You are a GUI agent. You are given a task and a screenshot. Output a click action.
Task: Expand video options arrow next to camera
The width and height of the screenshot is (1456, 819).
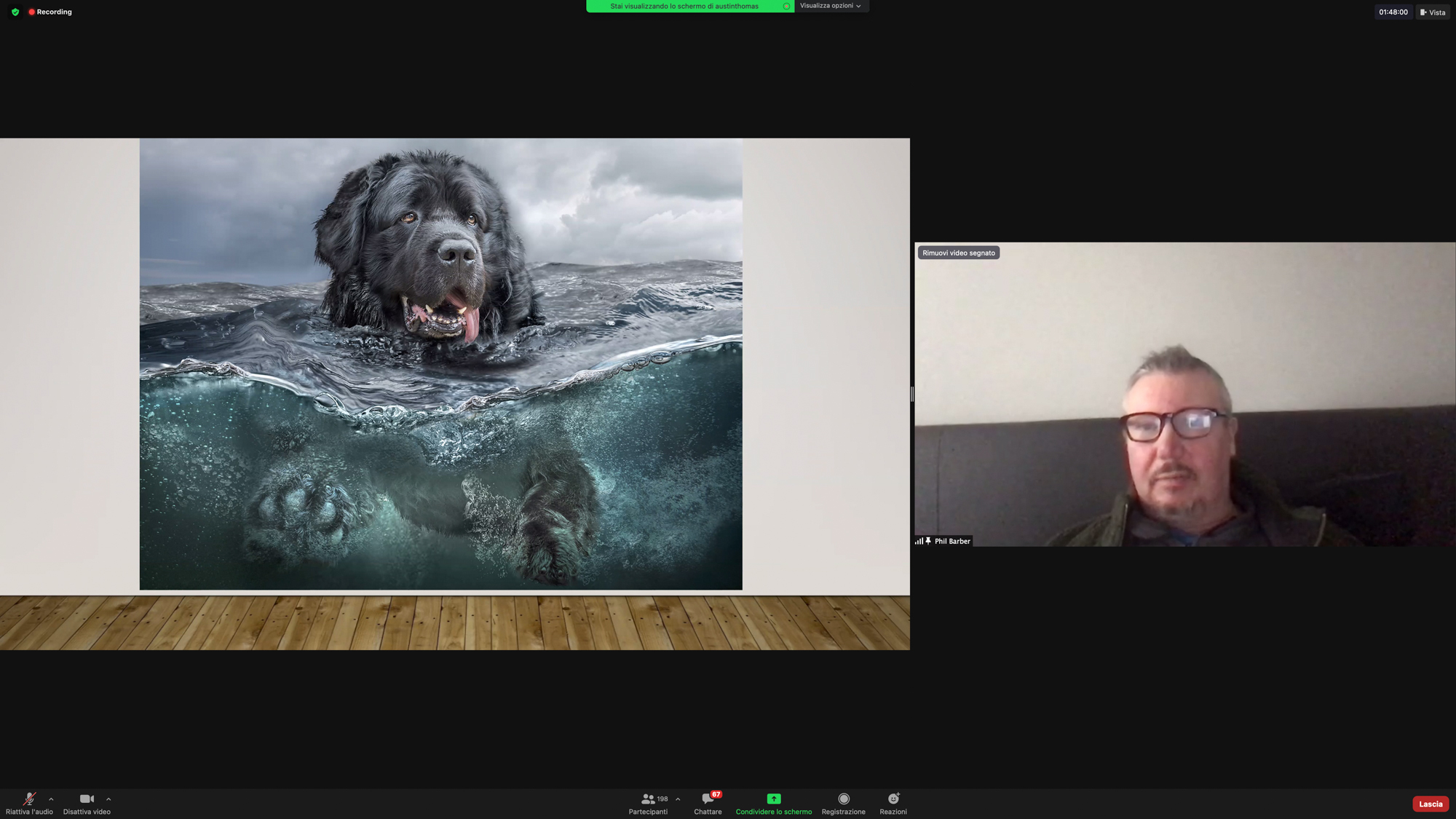coord(108,799)
